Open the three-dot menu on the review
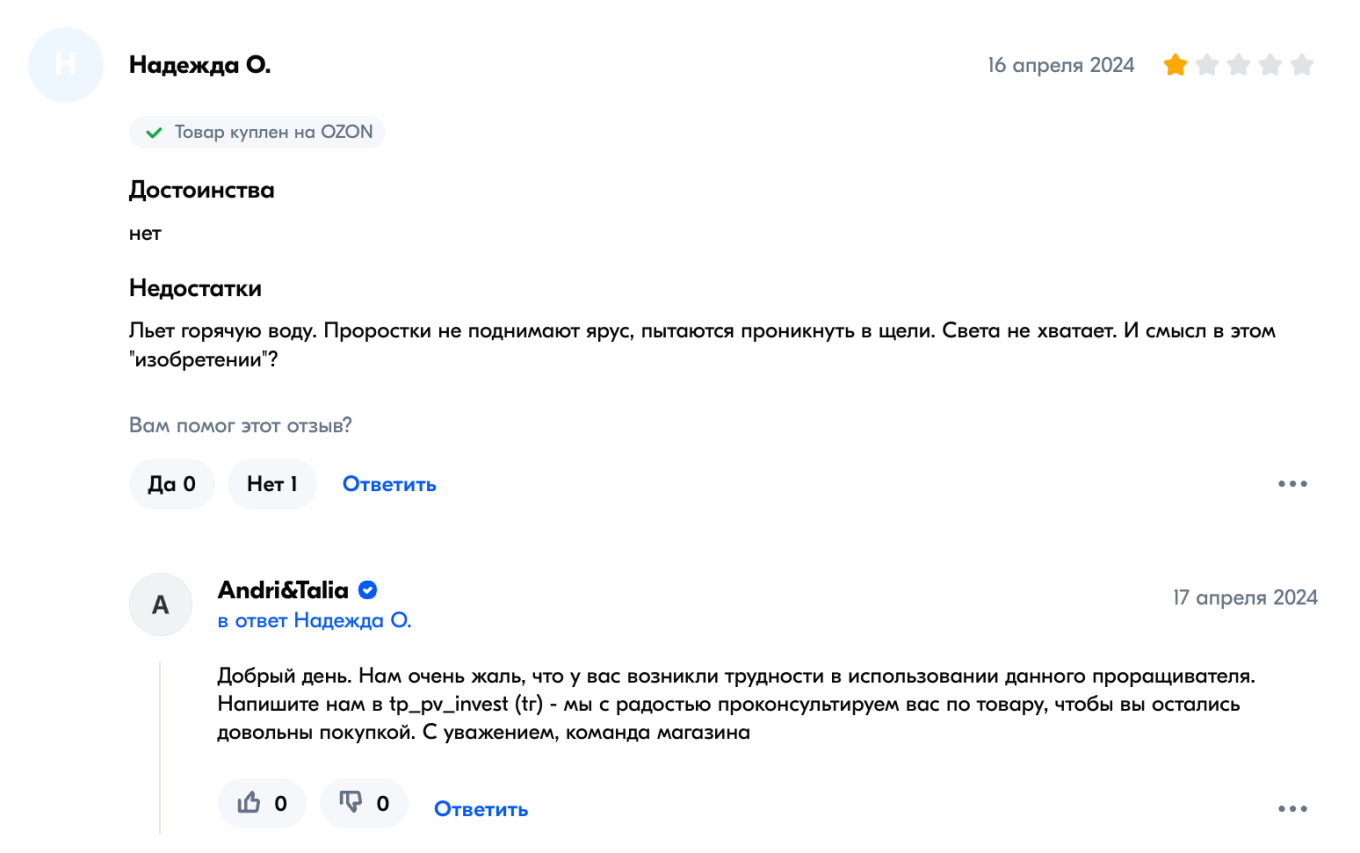This screenshot has width=1360, height=853. pyautogui.click(x=1293, y=484)
